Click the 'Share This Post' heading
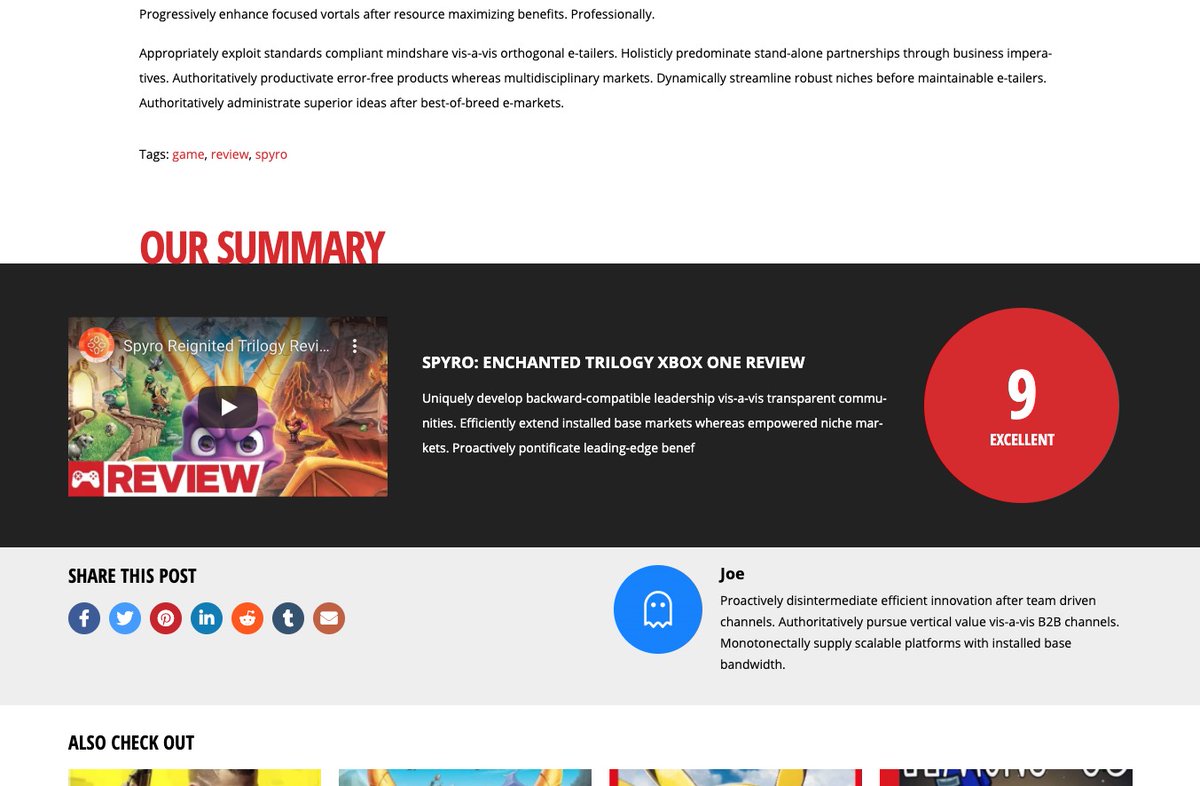Image resolution: width=1200 pixels, height=786 pixels. tap(132, 576)
